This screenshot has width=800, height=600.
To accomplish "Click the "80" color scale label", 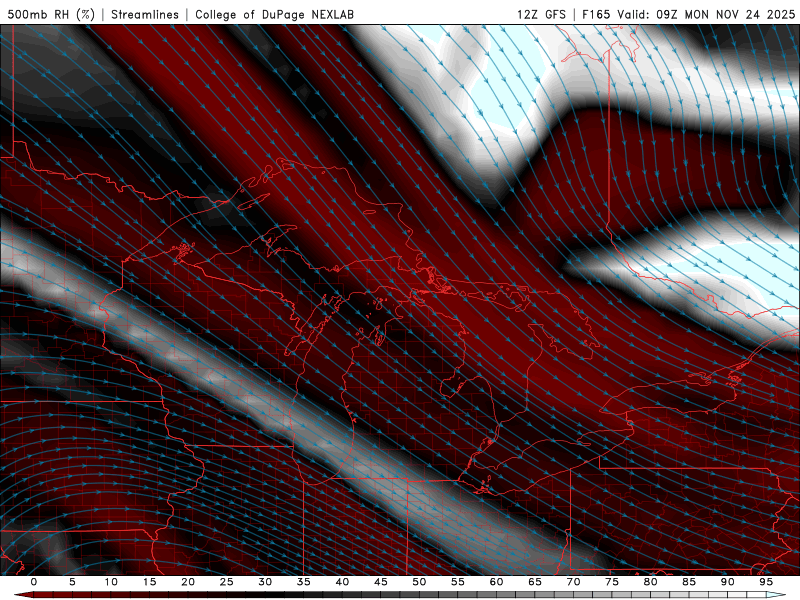I will (650, 582).
